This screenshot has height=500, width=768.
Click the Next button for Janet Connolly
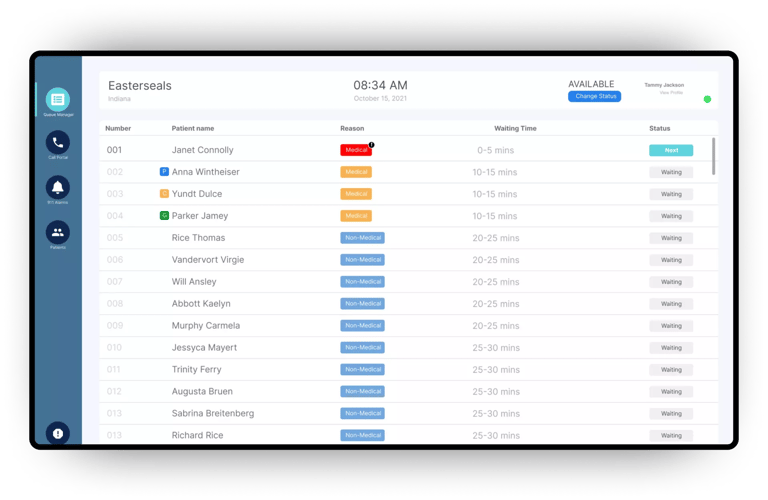(x=671, y=150)
